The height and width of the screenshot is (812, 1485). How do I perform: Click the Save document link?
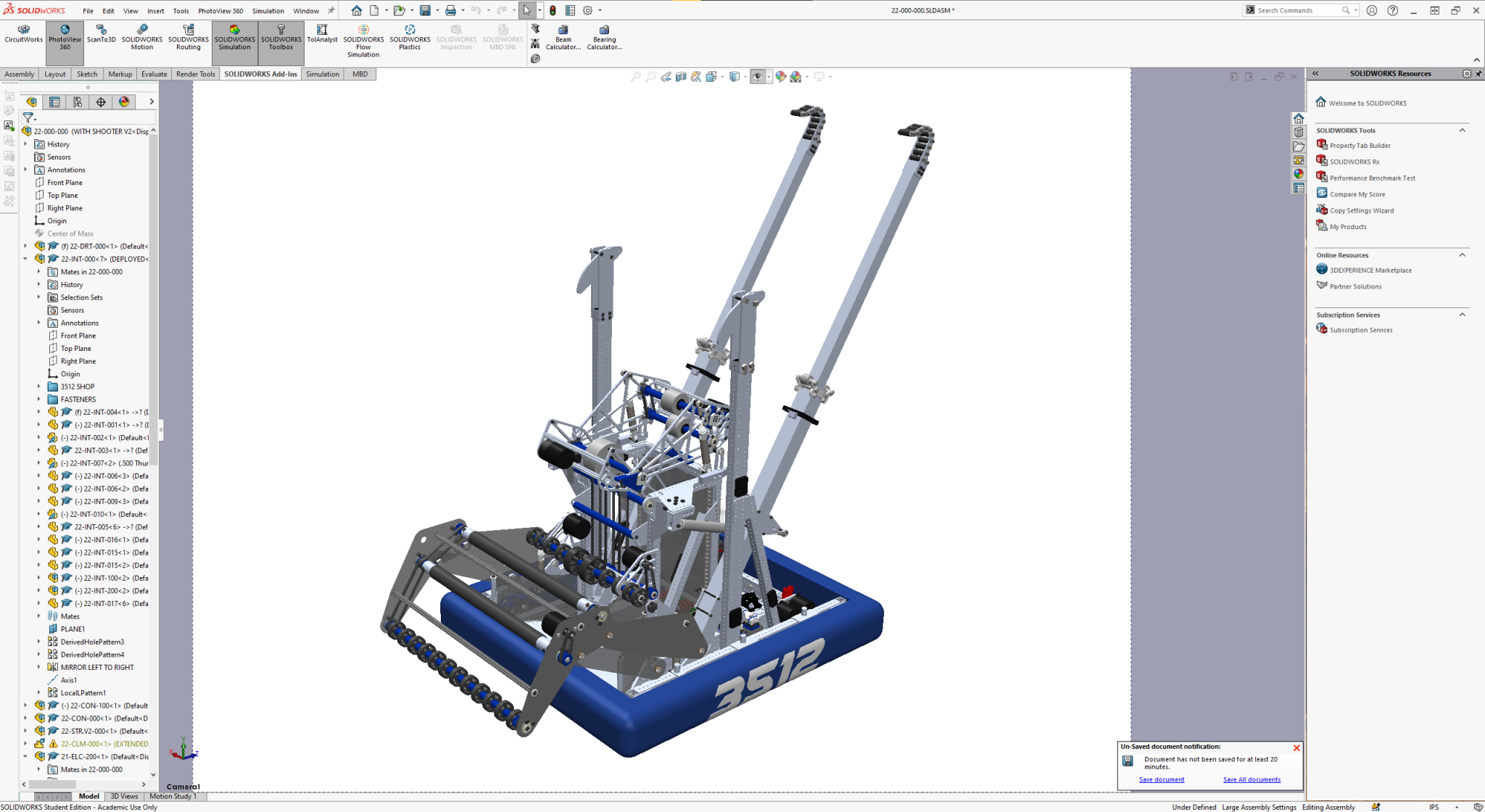(x=1162, y=779)
